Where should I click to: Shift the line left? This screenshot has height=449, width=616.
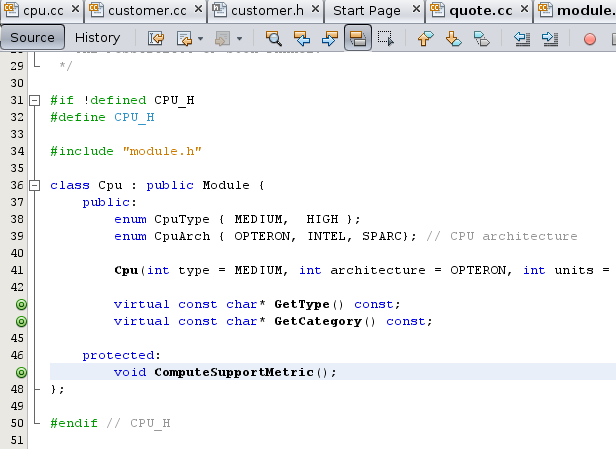521,39
